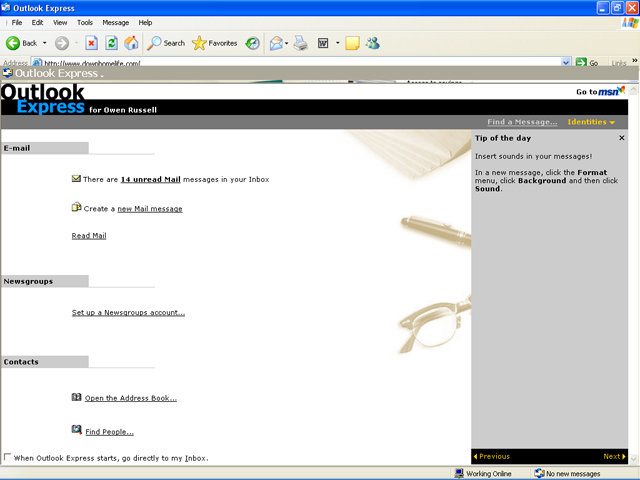Click the yellow Discuss note icon
The width and height of the screenshot is (640, 480).
tap(352, 43)
